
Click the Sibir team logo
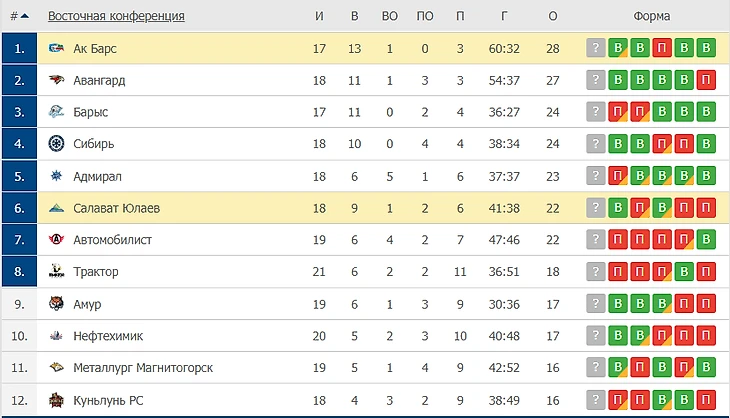click(56, 144)
